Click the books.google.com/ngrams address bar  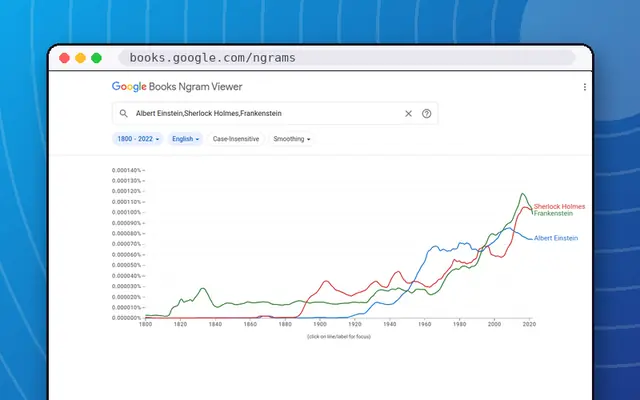coord(347,58)
